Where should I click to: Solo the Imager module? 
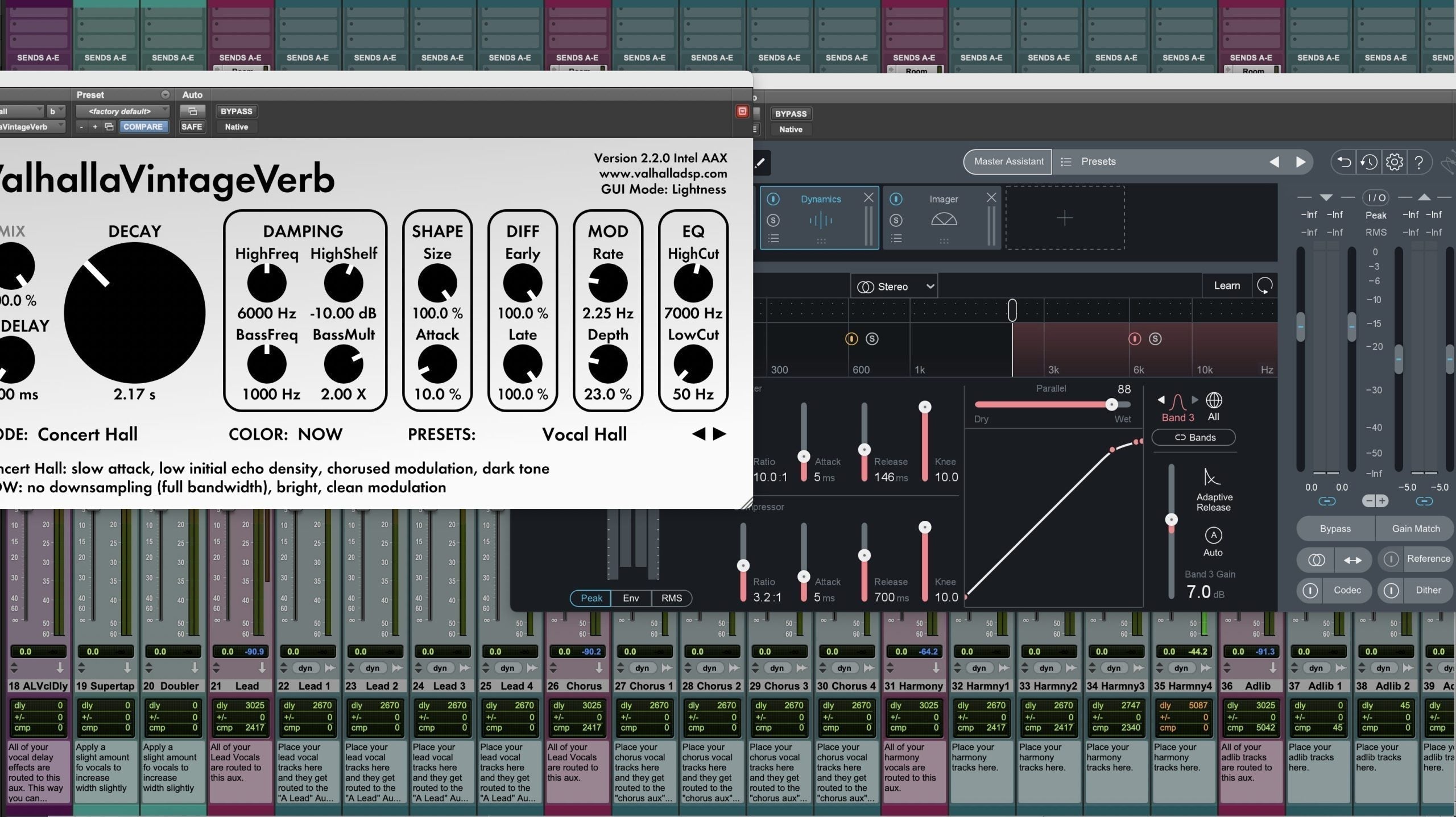click(x=896, y=220)
